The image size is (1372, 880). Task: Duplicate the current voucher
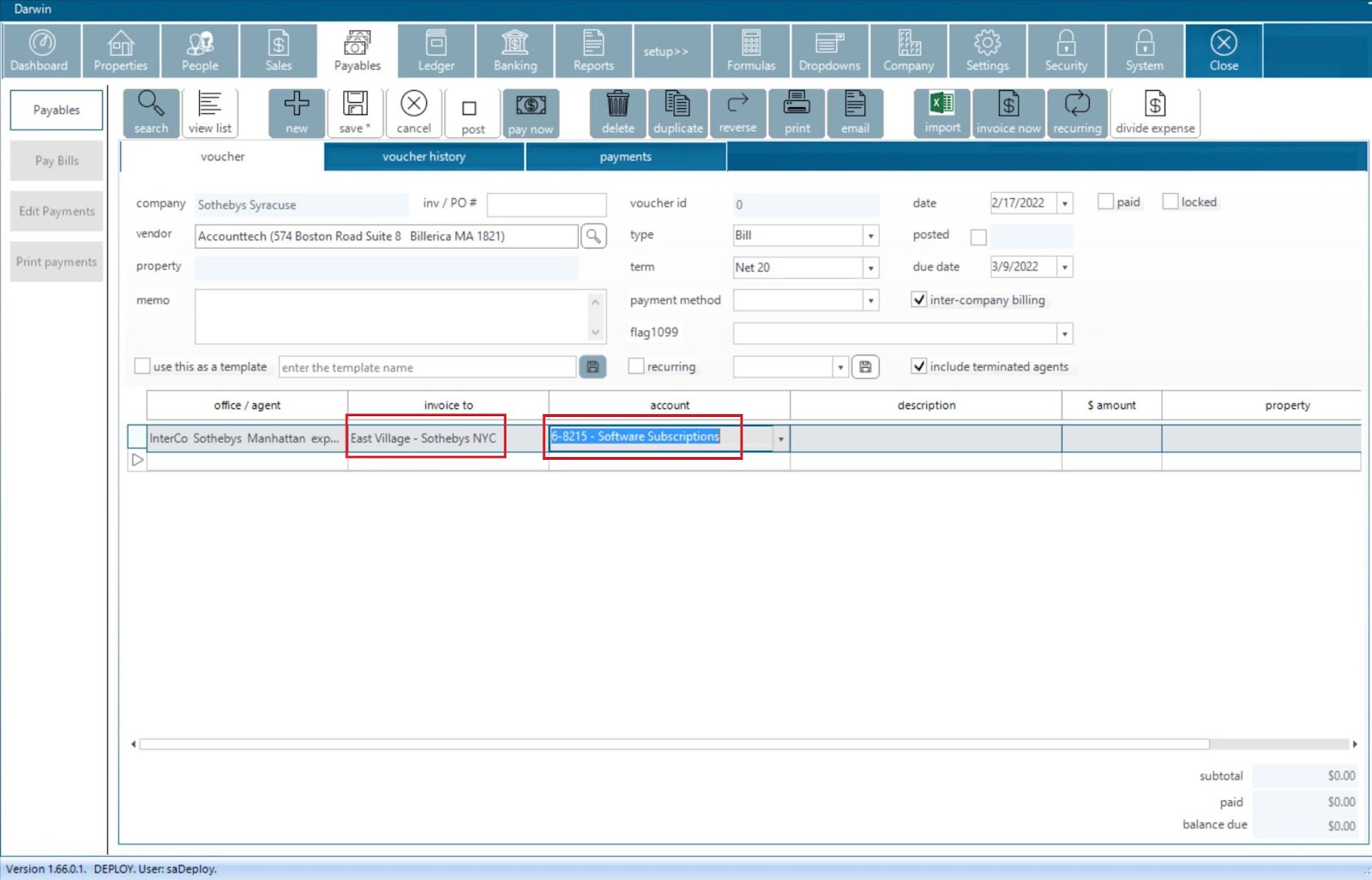pyautogui.click(x=677, y=112)
